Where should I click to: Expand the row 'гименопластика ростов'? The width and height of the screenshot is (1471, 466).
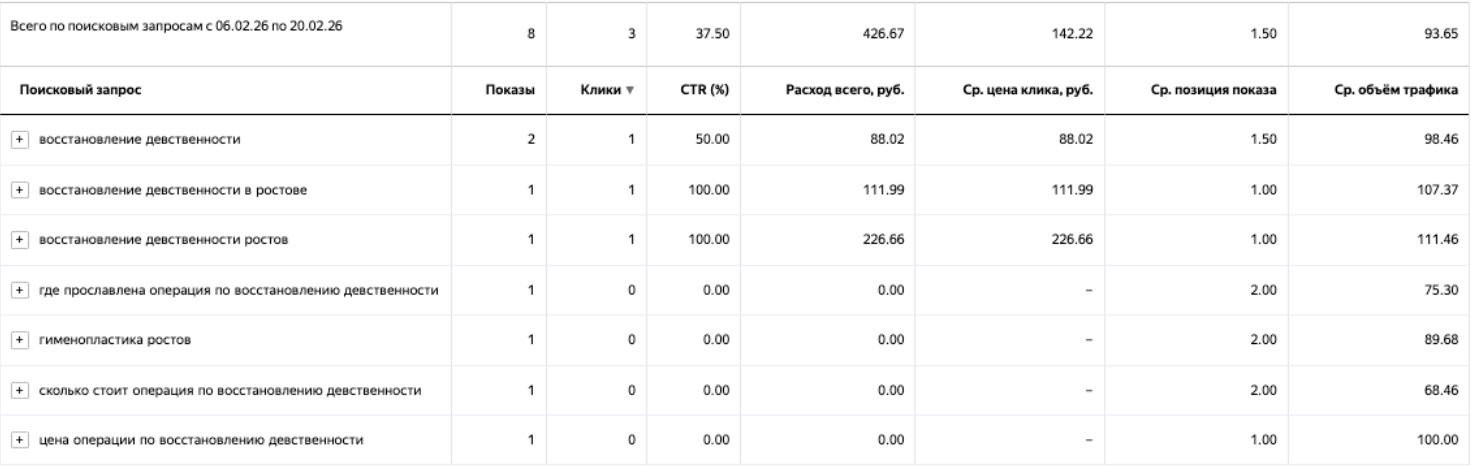(17, 340)
